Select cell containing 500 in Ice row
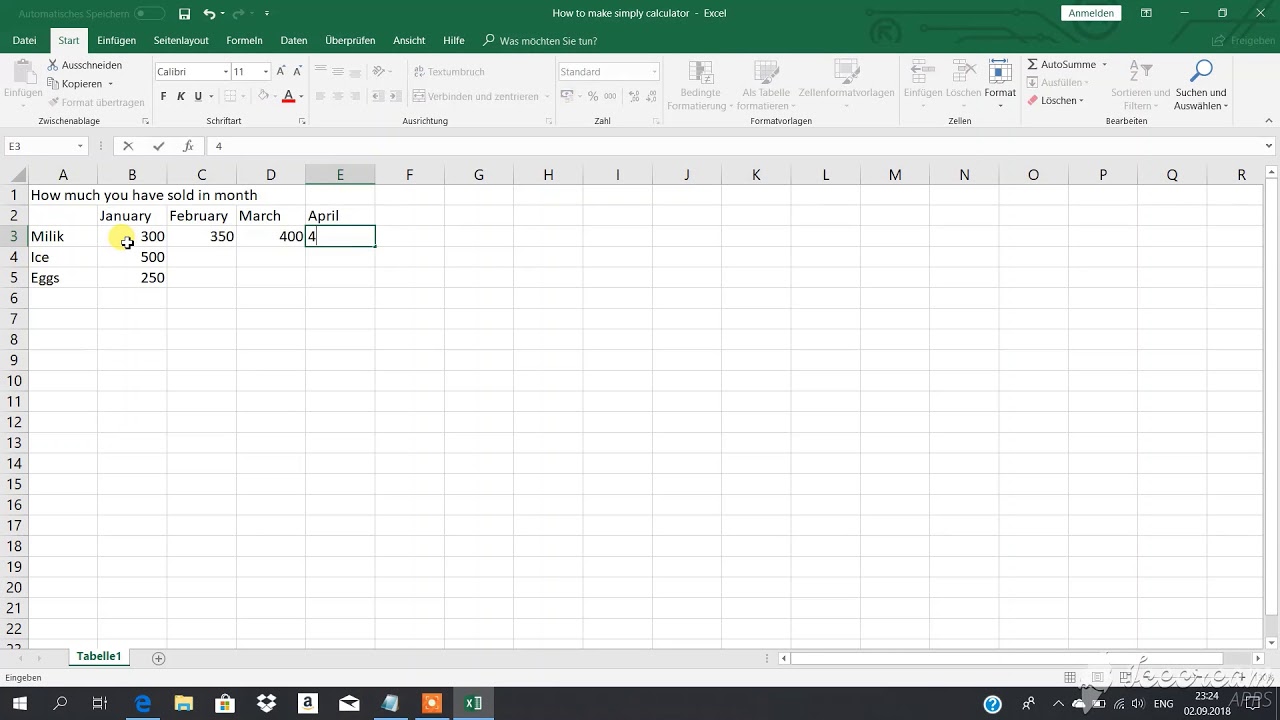This screenshot has height=720, width=1280. [132, 257]
